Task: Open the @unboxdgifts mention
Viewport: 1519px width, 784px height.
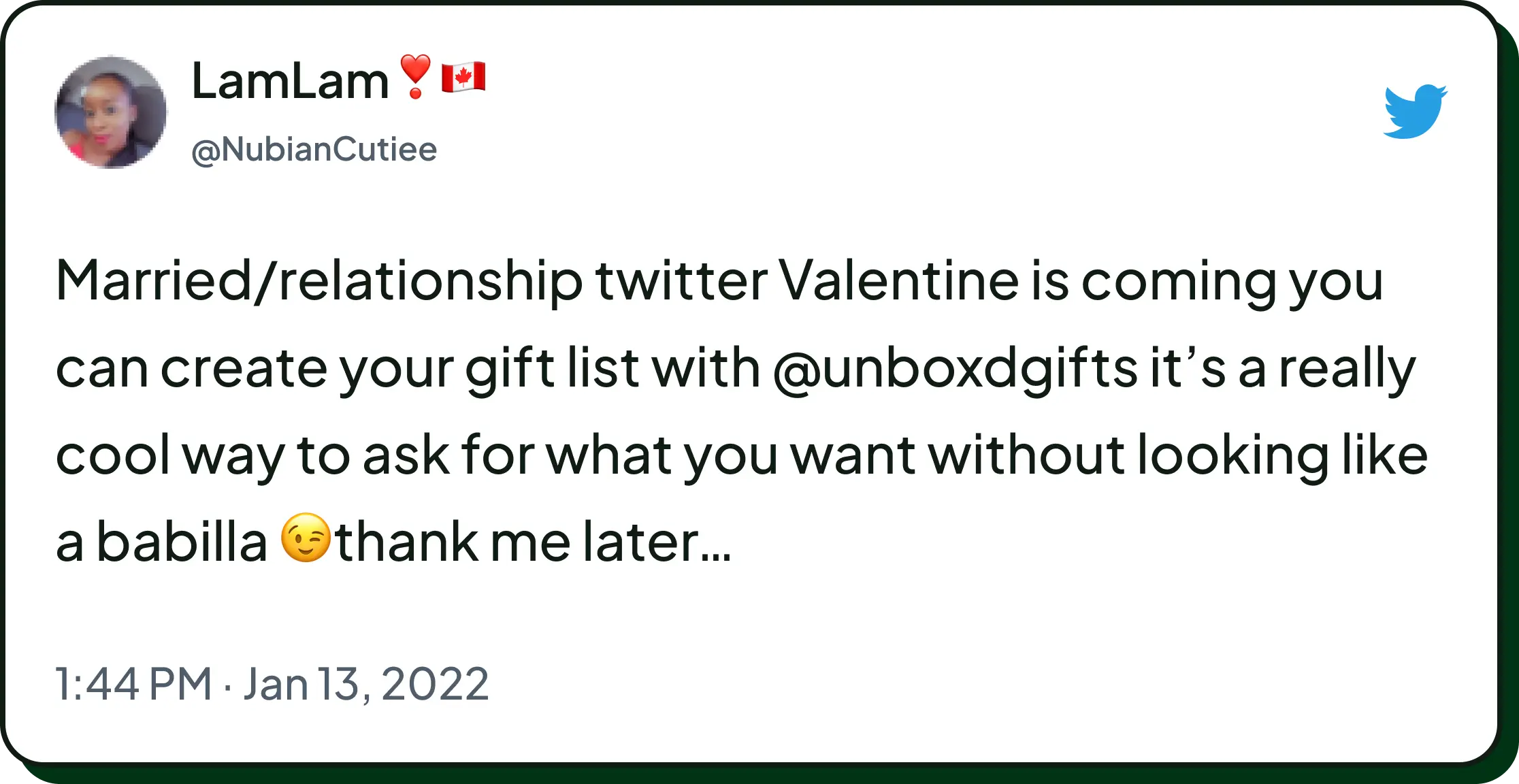Action: pyautogui.click(x=955, y=368)
